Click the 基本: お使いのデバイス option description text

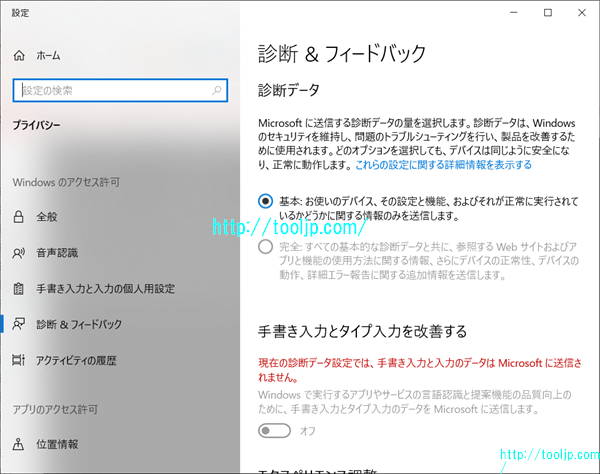[429, 208]
